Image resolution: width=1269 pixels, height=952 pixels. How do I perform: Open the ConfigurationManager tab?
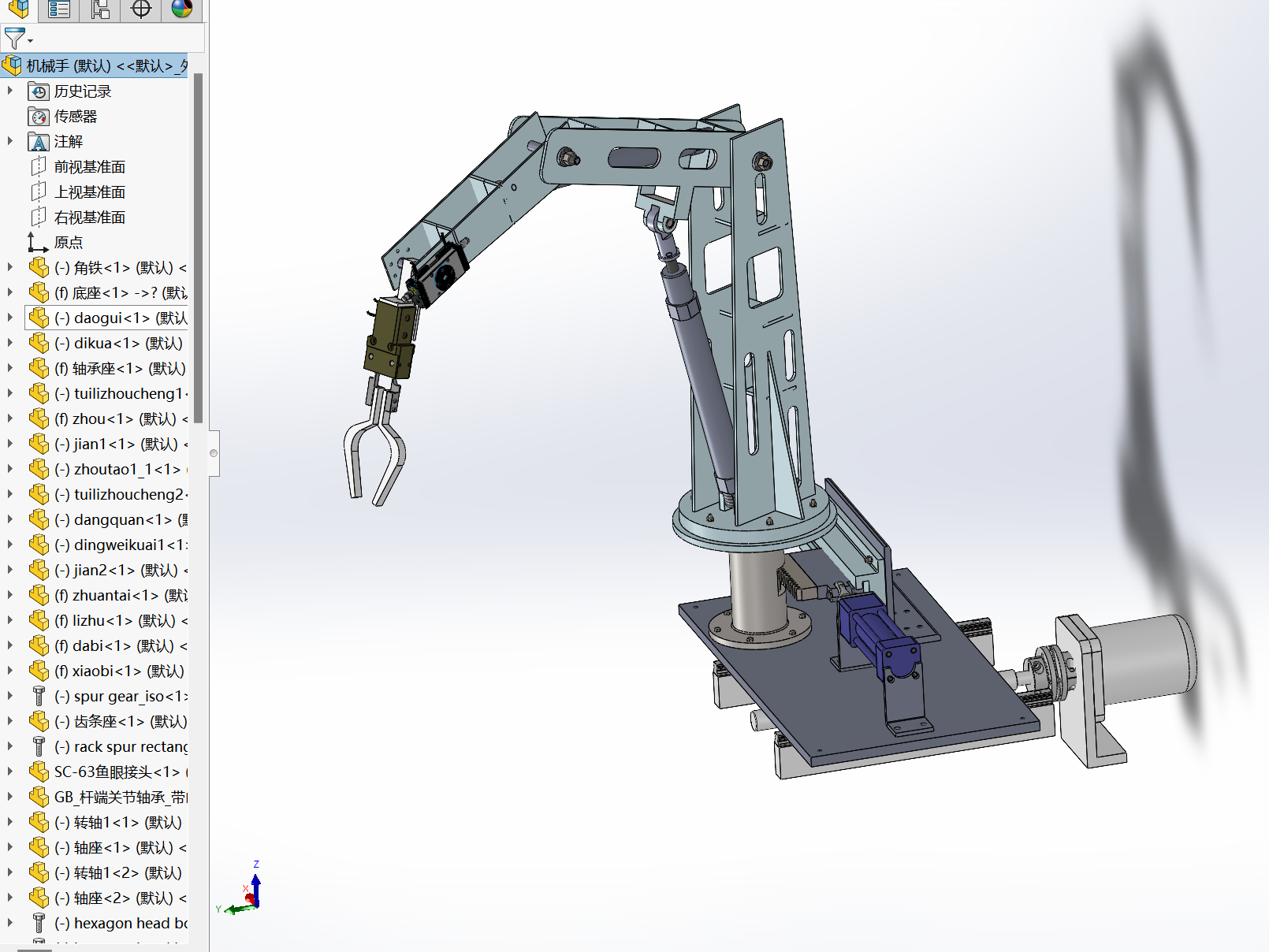pos(100,9)
